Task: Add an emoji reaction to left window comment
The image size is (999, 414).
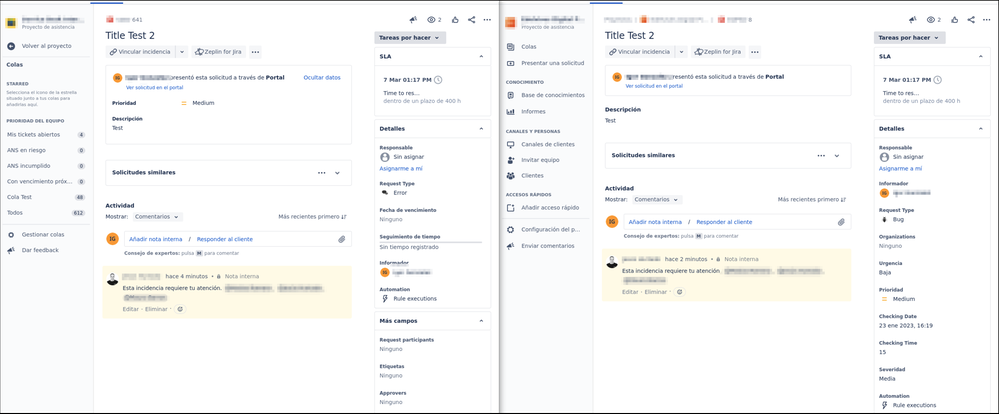Action: (x=180, y=309)
